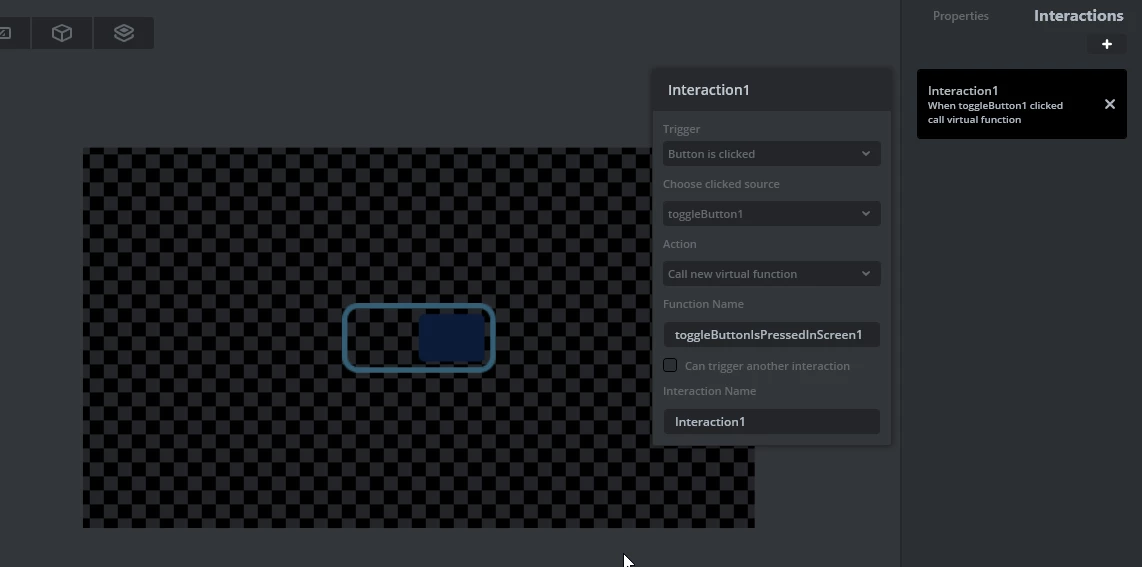Image resolution: width=1142 pixels, height=567 pixels.
Task: Select the toggle button widget on canvas
Action: click(419, 338)
